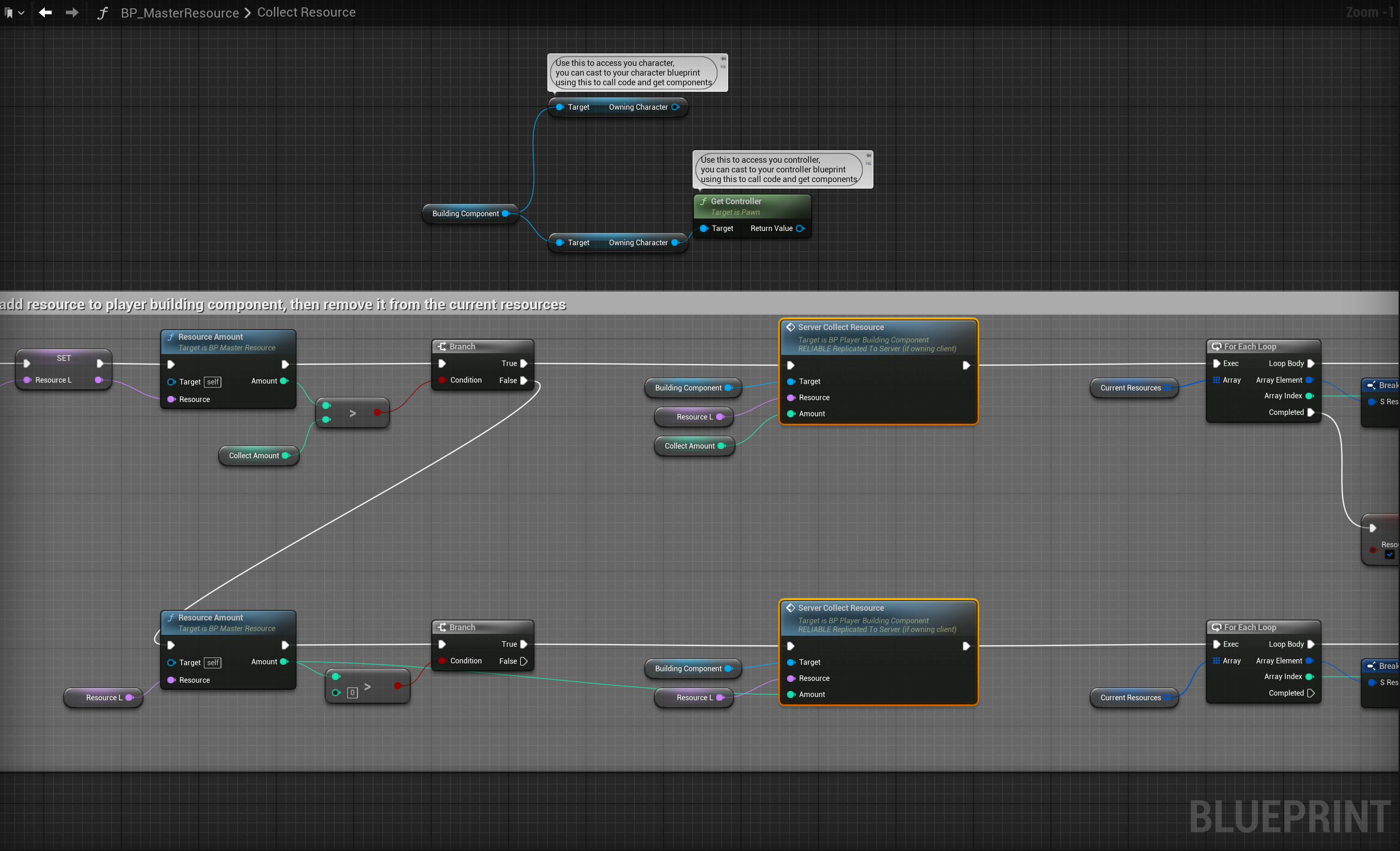Click the navigate forward arrow
1400x851 pixels.
point(72,12)
